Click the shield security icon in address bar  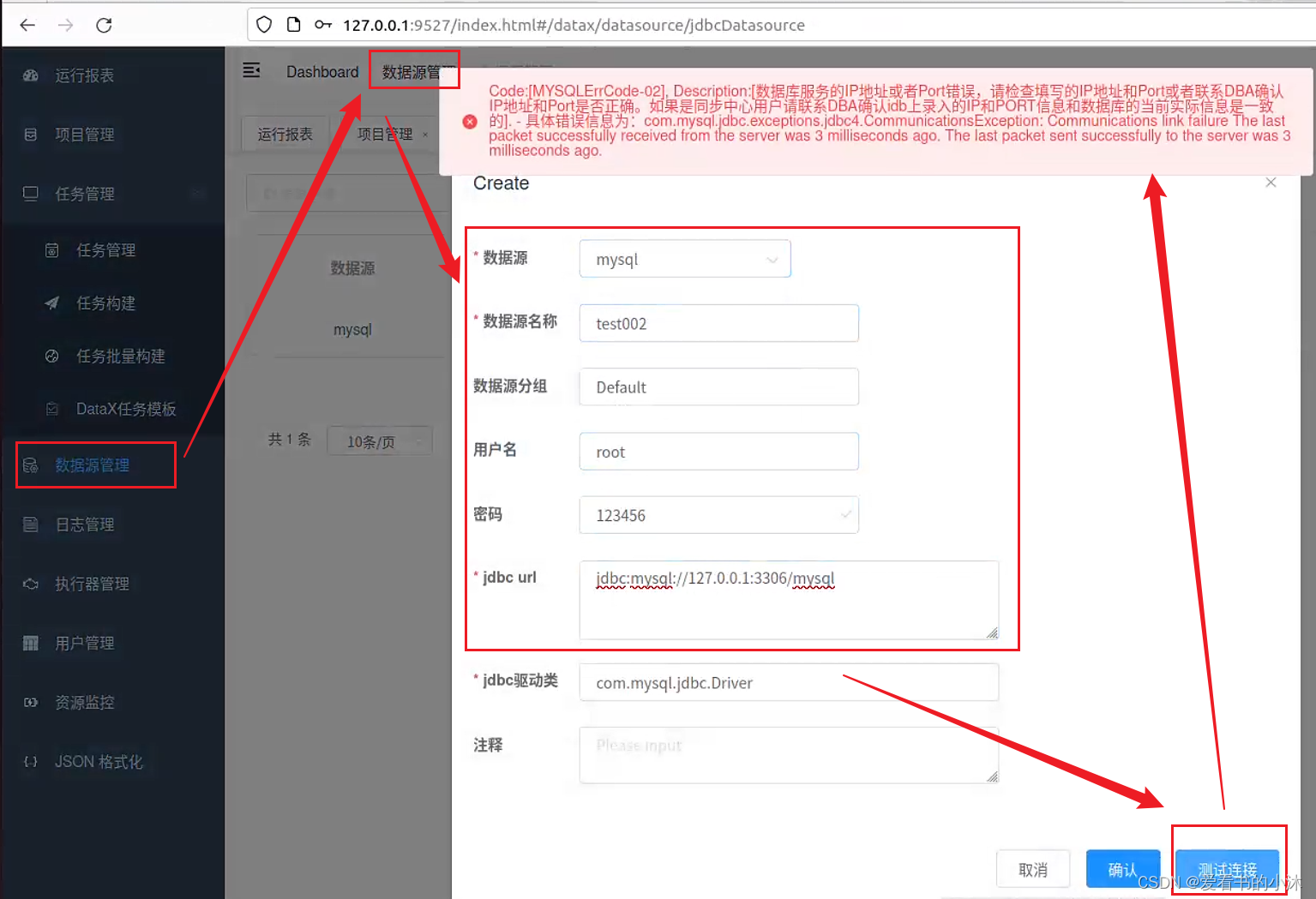264,25
